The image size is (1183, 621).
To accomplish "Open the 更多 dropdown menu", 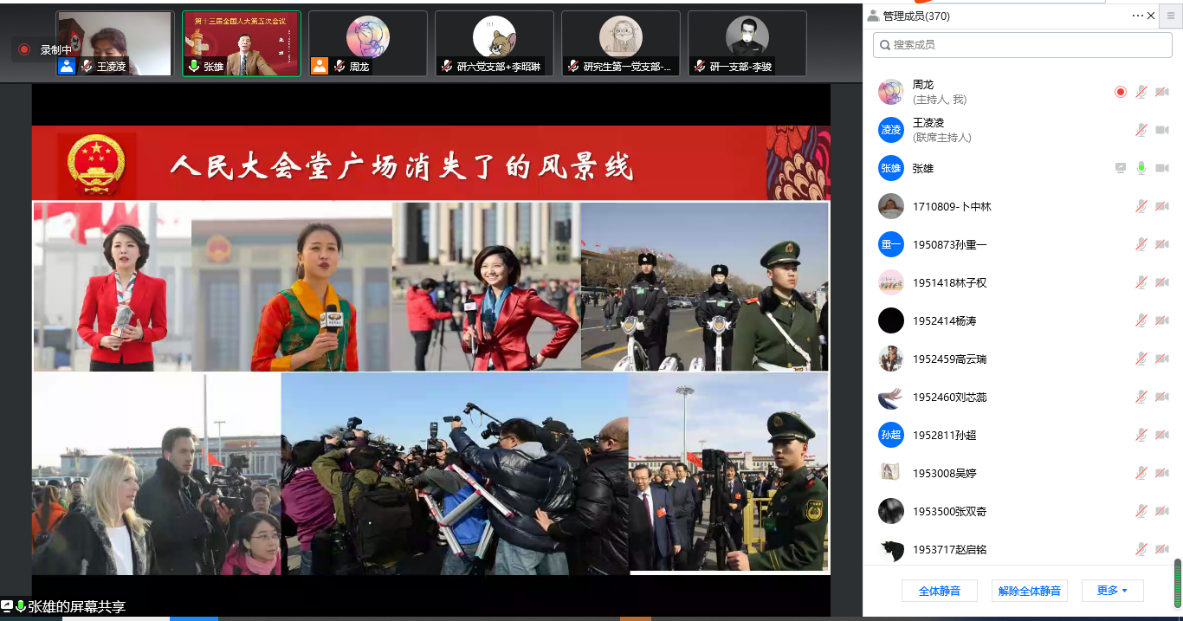I will pos(1111,591).
